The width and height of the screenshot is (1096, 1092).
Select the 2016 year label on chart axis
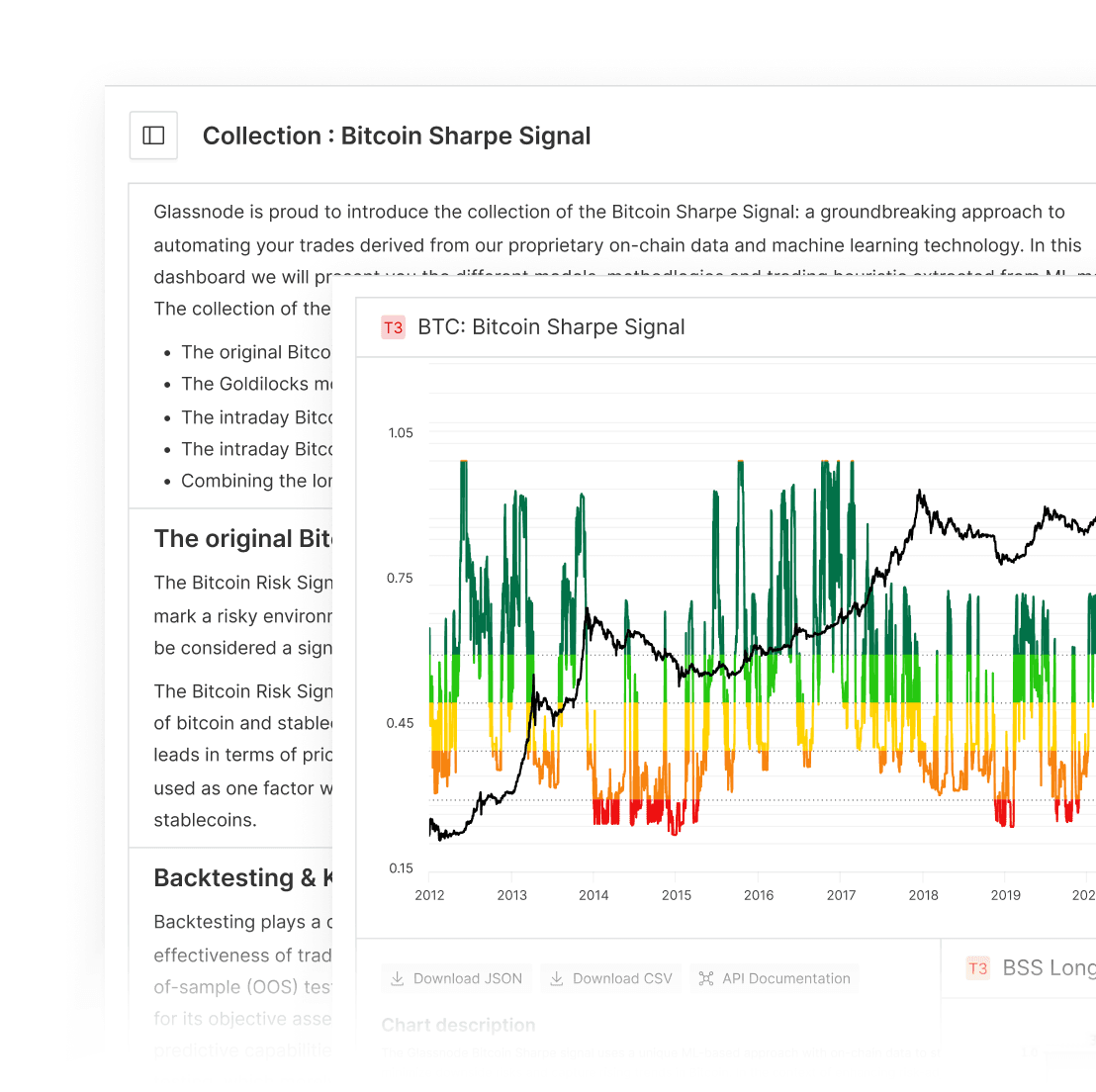pos(759,894)
